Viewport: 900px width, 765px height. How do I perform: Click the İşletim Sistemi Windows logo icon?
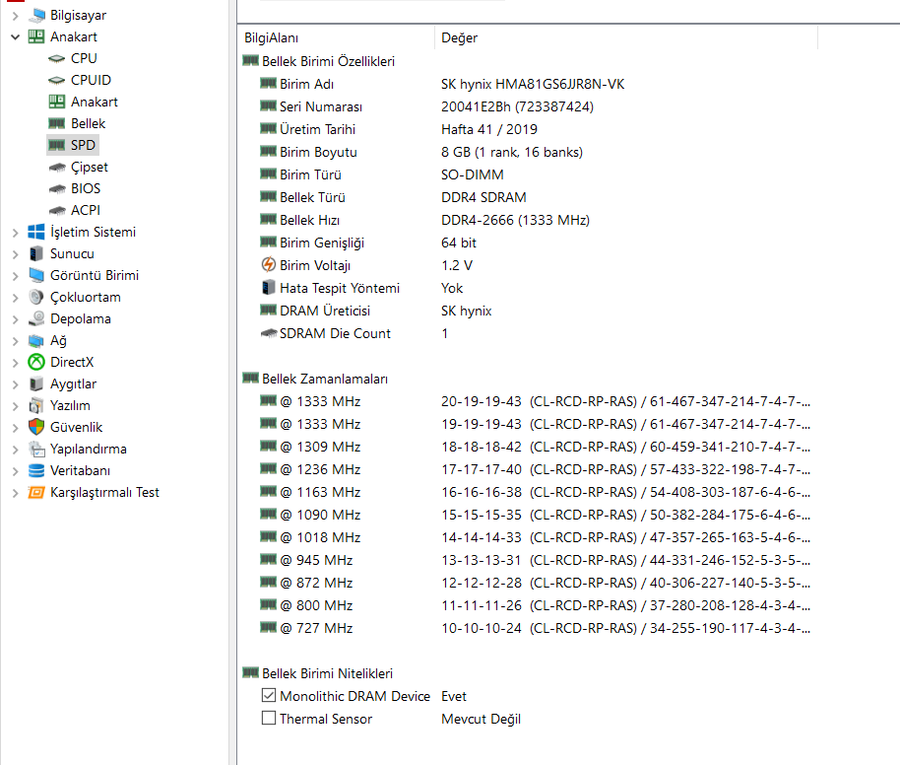click(x=36, y=232)
